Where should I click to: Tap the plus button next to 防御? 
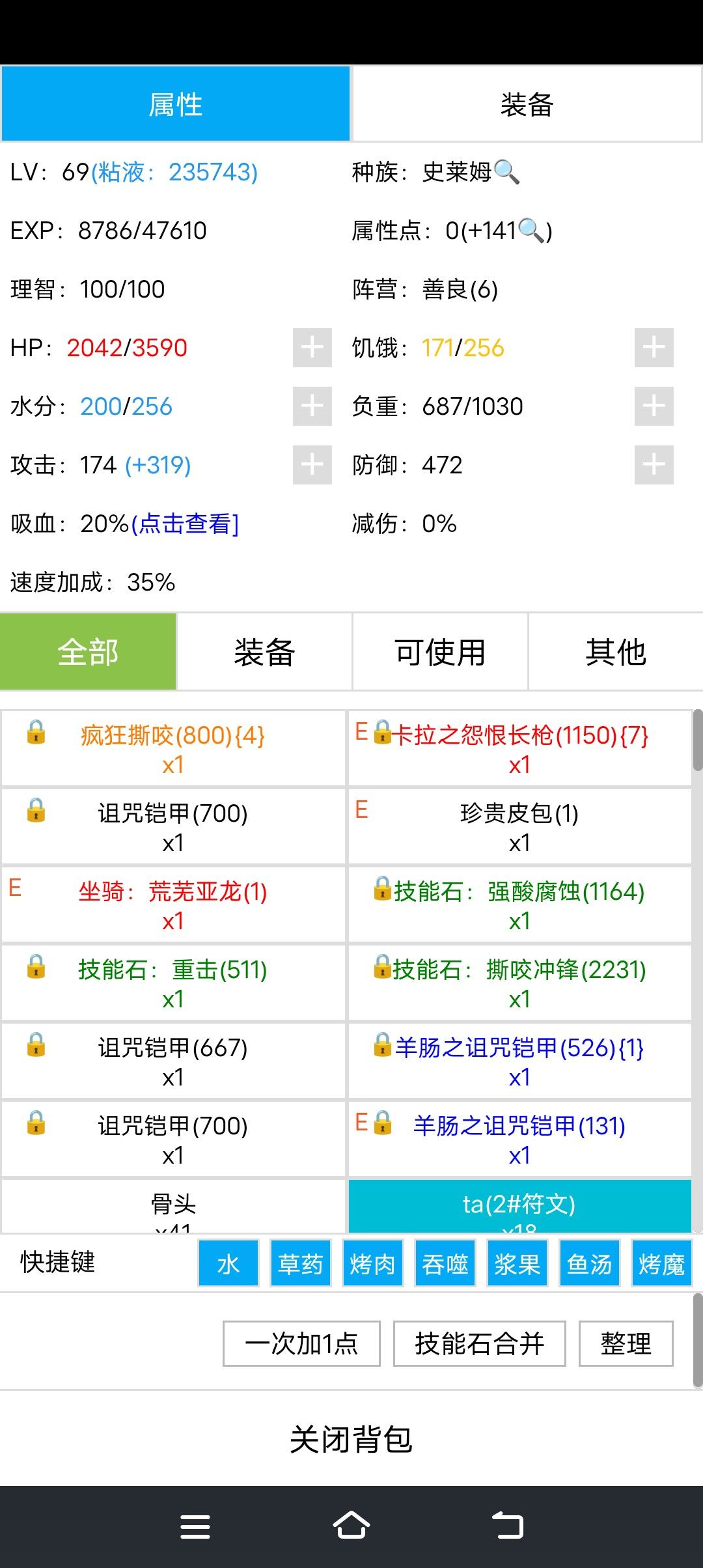point(654,465)
